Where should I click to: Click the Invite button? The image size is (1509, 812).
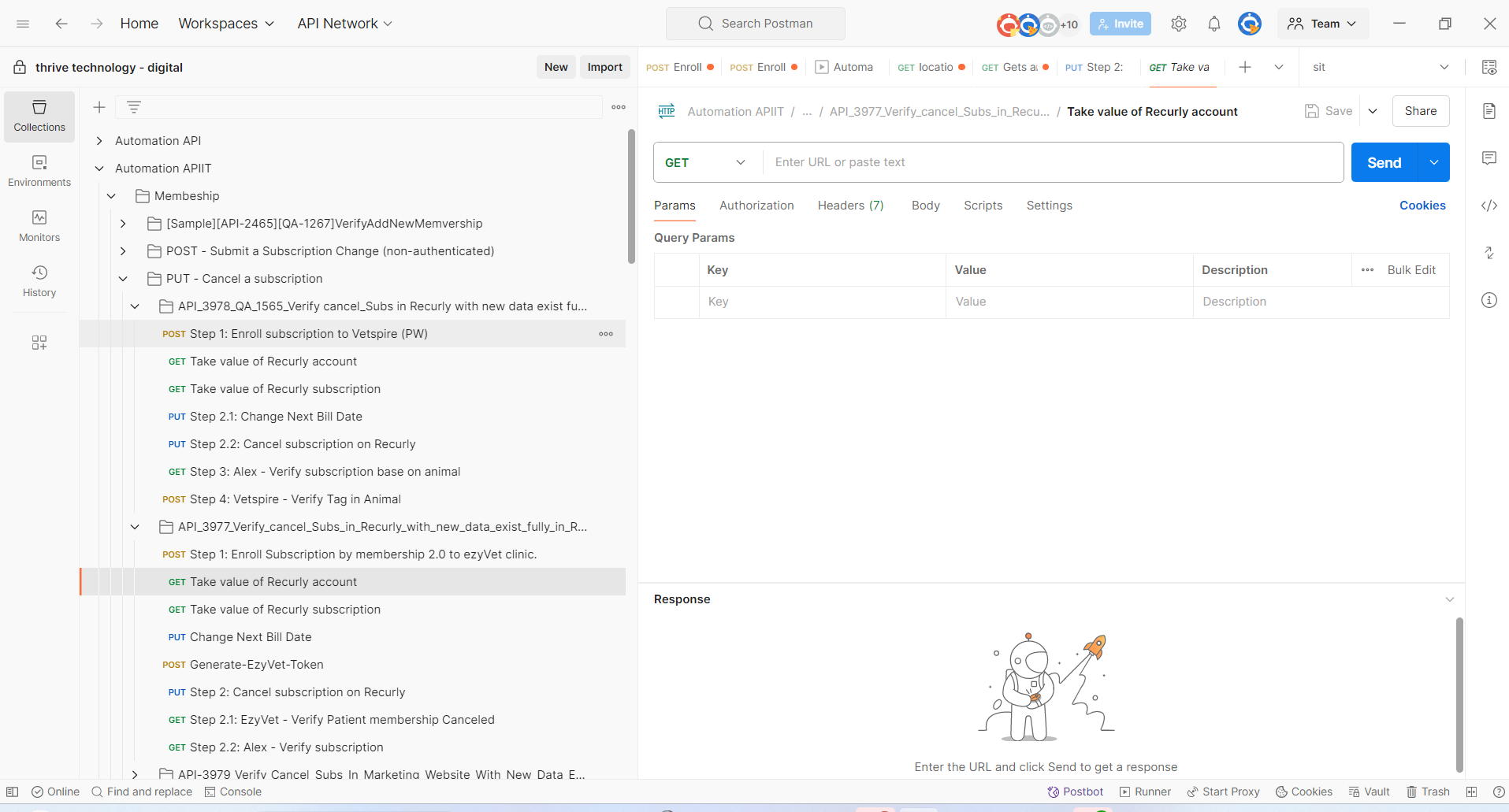click(1121, 24)
